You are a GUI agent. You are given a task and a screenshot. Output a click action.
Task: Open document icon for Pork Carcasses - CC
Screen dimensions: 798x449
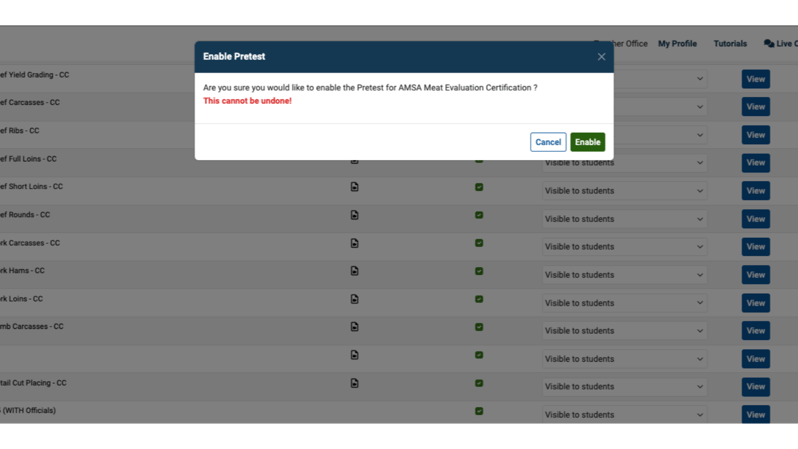[x=355, y=243]
